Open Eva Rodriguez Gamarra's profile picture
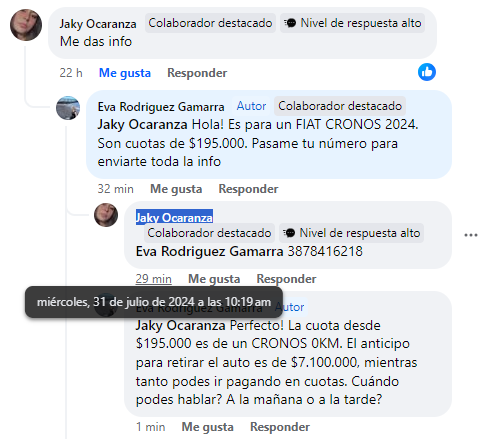Image resolution: width=490 pixels, height=439 pixels. pyautogui.click(x=68, y=108)
